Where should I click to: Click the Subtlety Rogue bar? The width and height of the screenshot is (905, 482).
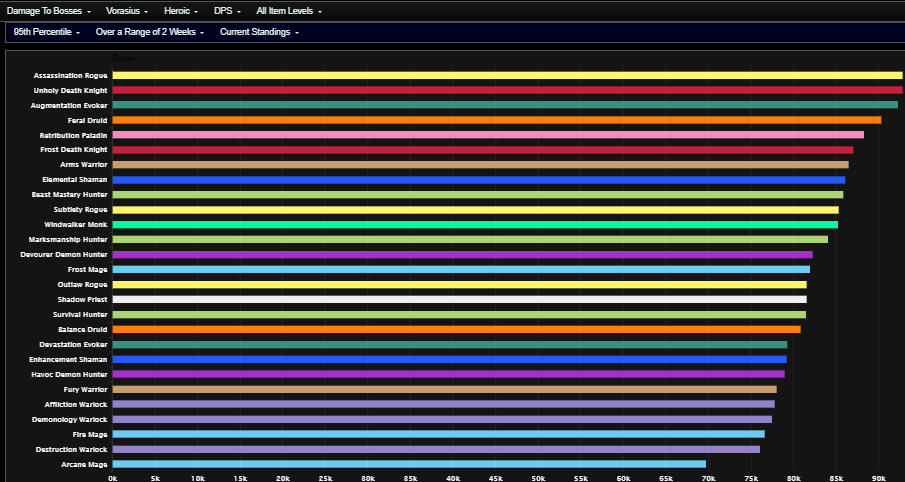coord(476,210)
